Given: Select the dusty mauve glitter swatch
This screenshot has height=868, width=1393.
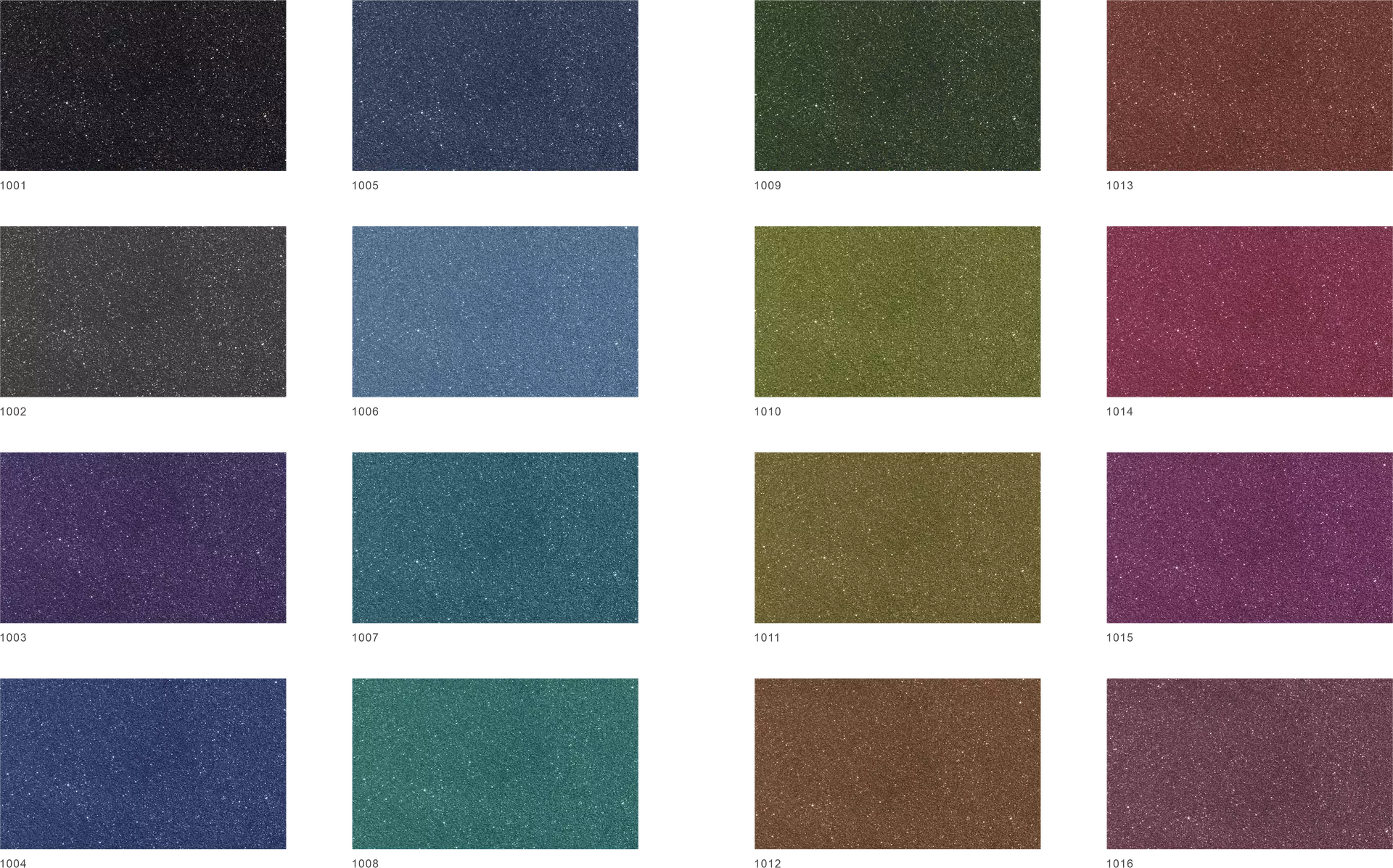Looking at the screenshot, I should pos(1248,763).
